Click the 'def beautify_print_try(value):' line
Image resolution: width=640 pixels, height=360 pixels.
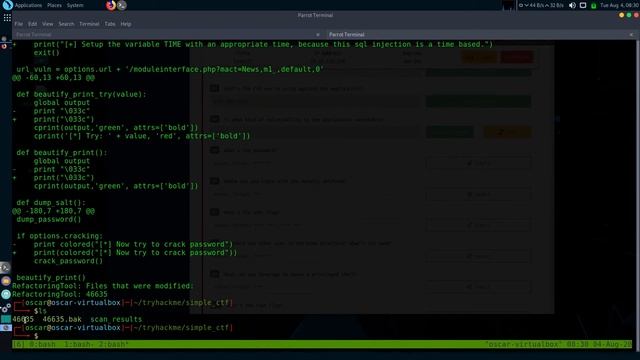81,94
